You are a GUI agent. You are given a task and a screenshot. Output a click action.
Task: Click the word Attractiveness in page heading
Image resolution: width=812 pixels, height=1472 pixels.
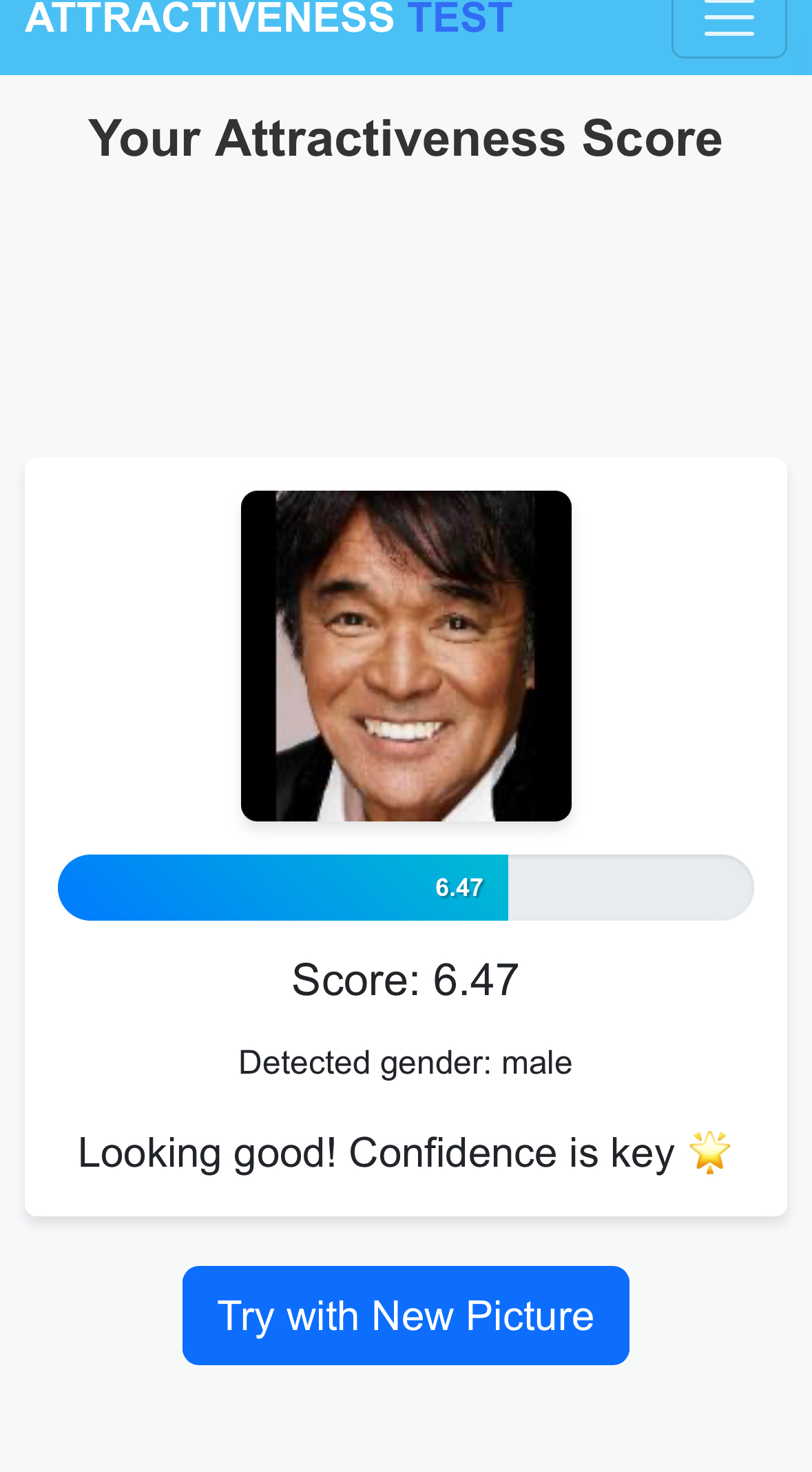coord(391,139)
